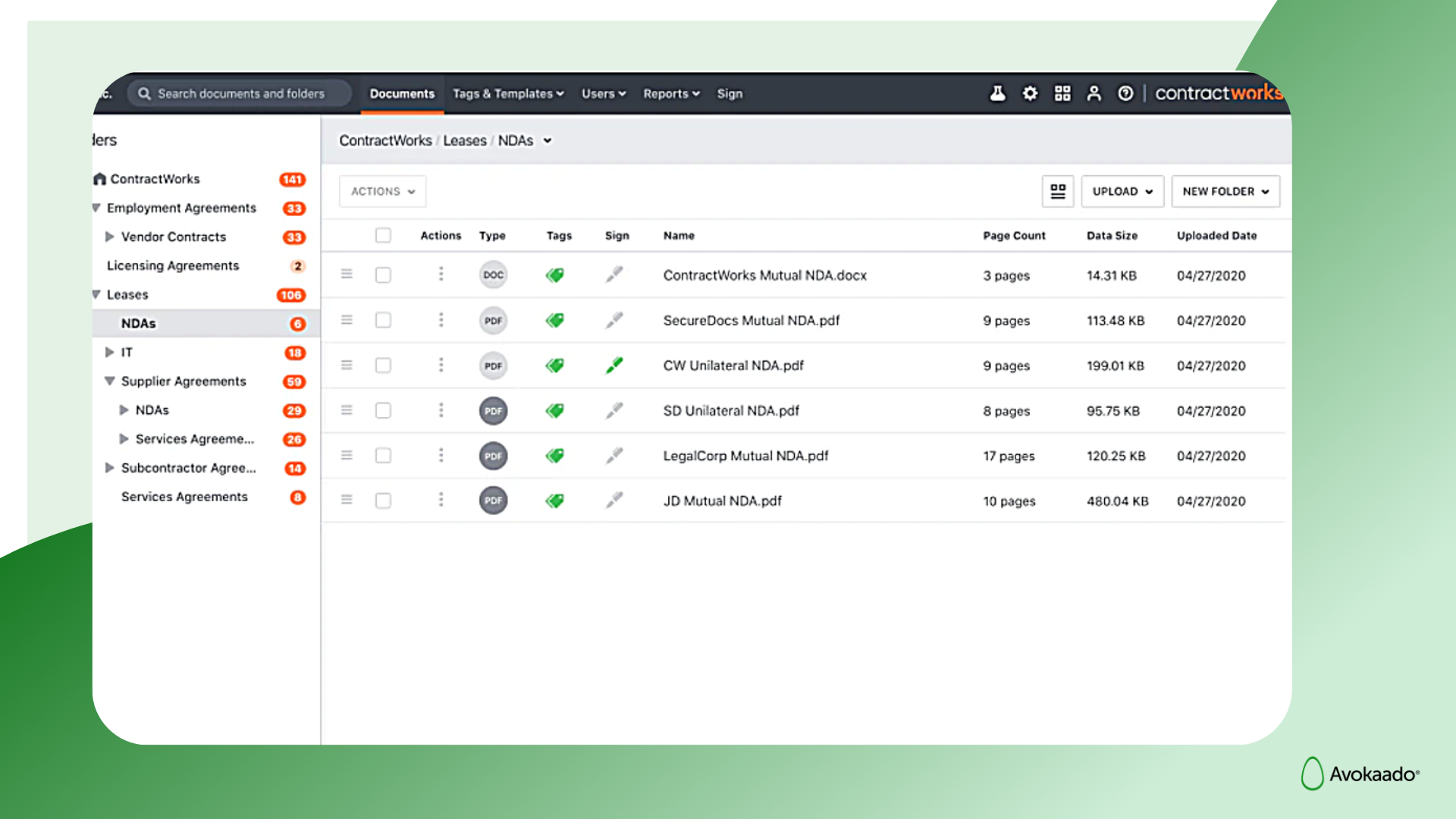
Task: Go to the Sign menu item
Action: click(x=730, y=93)
